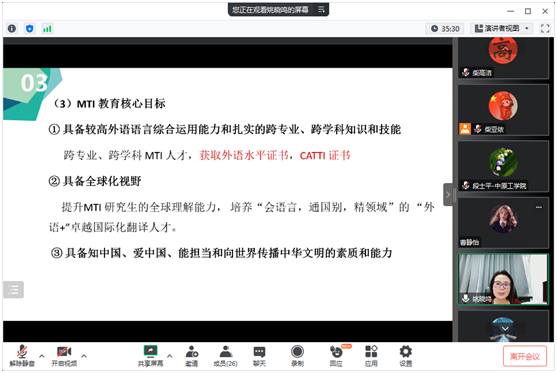Viewport: 557px width, 373px height.
Task: Turn on camera with 开启视频 icon
Action: 64,356
